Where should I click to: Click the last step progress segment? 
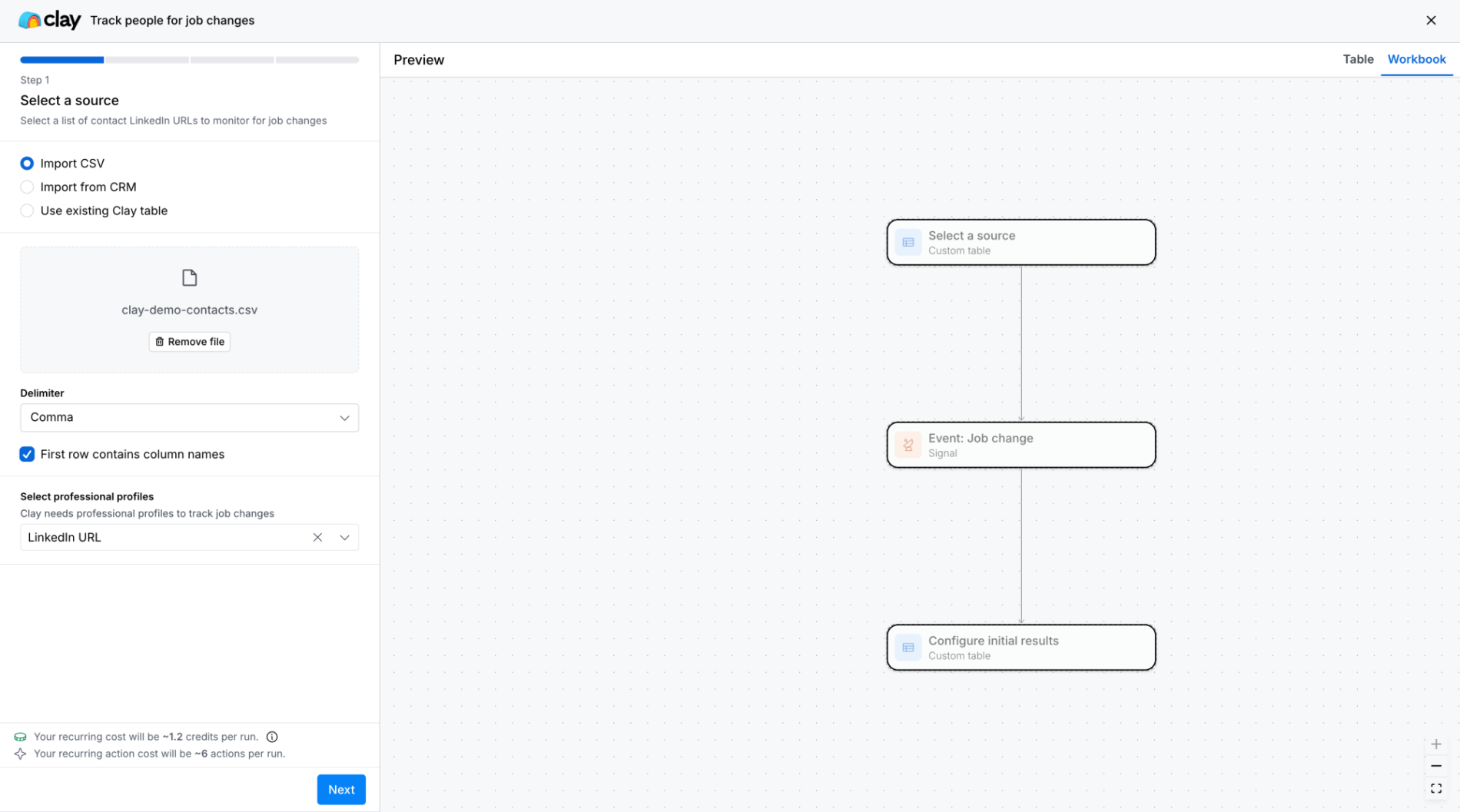(x=317, y=60)
